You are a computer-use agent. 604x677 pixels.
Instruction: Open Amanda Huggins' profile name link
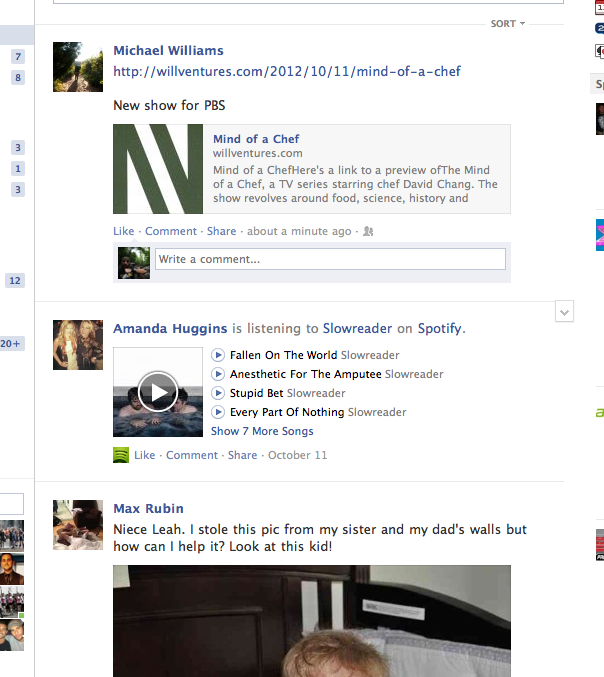(x=170, y=329)
